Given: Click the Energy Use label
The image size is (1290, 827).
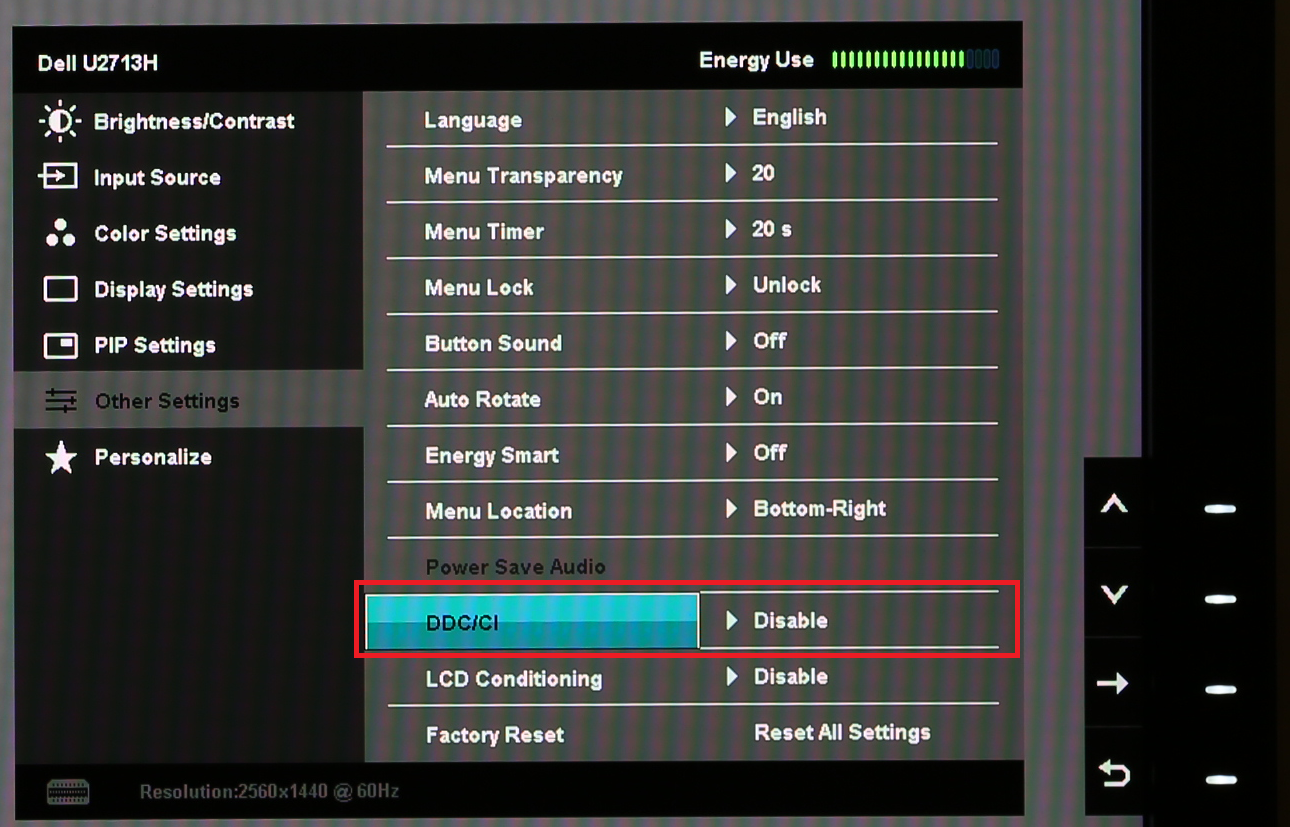Looking at the screenshot, I should pyautogui.click(x=756, y=60).
